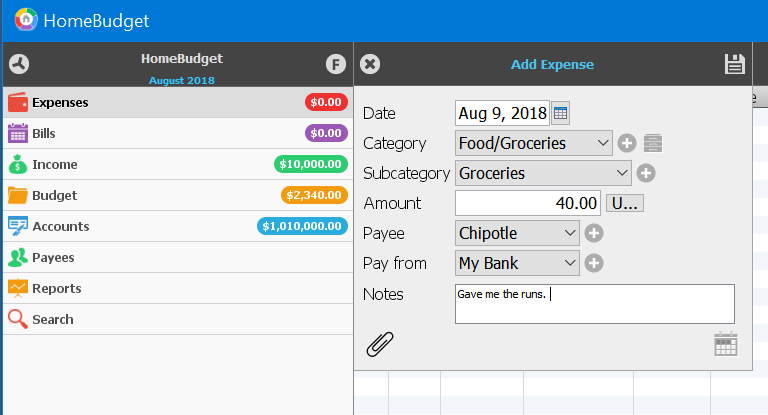Screen dimensions: 768x415
Task: Add a new category with plus icon
Action: pyautogui.click(x=627, y=143)
